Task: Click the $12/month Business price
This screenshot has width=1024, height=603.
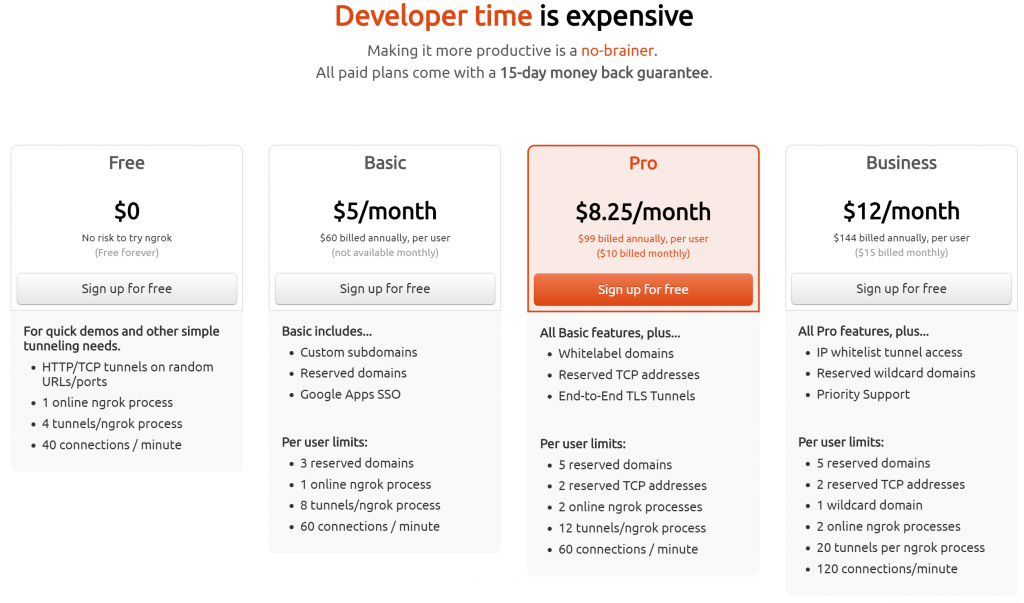Action: click(x=901, y=211)
